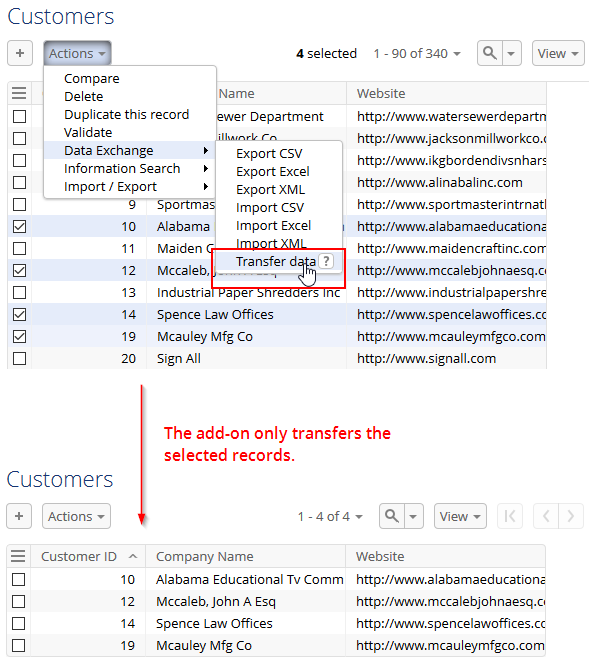This screenshot has height=672, width=589.
Task: Click the next page arrow in the bottom pager
Action: point(571,516)
